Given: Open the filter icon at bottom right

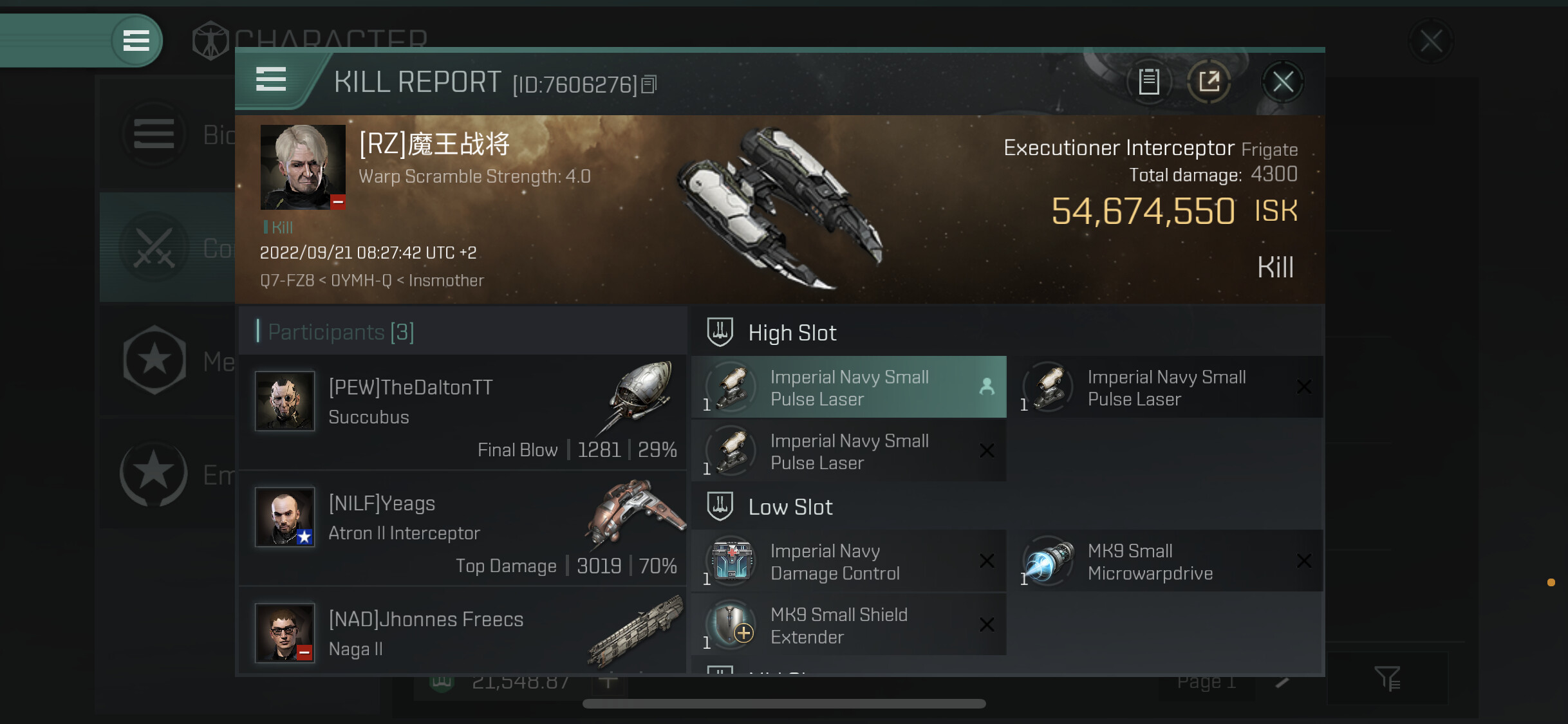Looking at the screenshot, I should (1388, 678).
